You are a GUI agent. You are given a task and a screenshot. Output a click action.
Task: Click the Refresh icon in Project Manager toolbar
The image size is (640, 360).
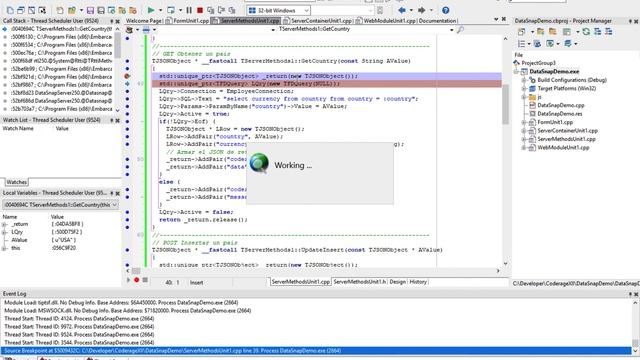click(586, 31)
